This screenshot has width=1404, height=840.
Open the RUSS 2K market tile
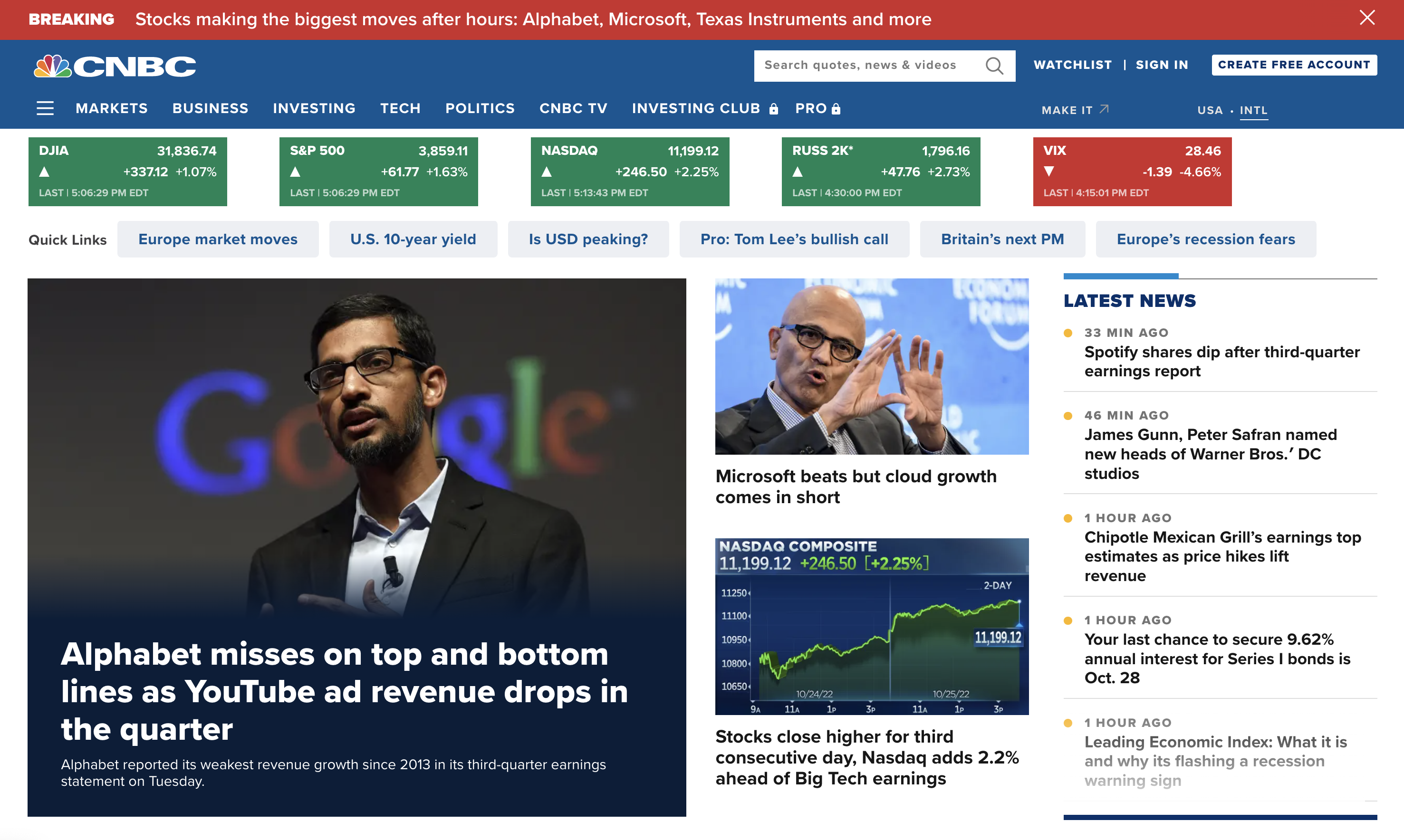pos(881,172)
